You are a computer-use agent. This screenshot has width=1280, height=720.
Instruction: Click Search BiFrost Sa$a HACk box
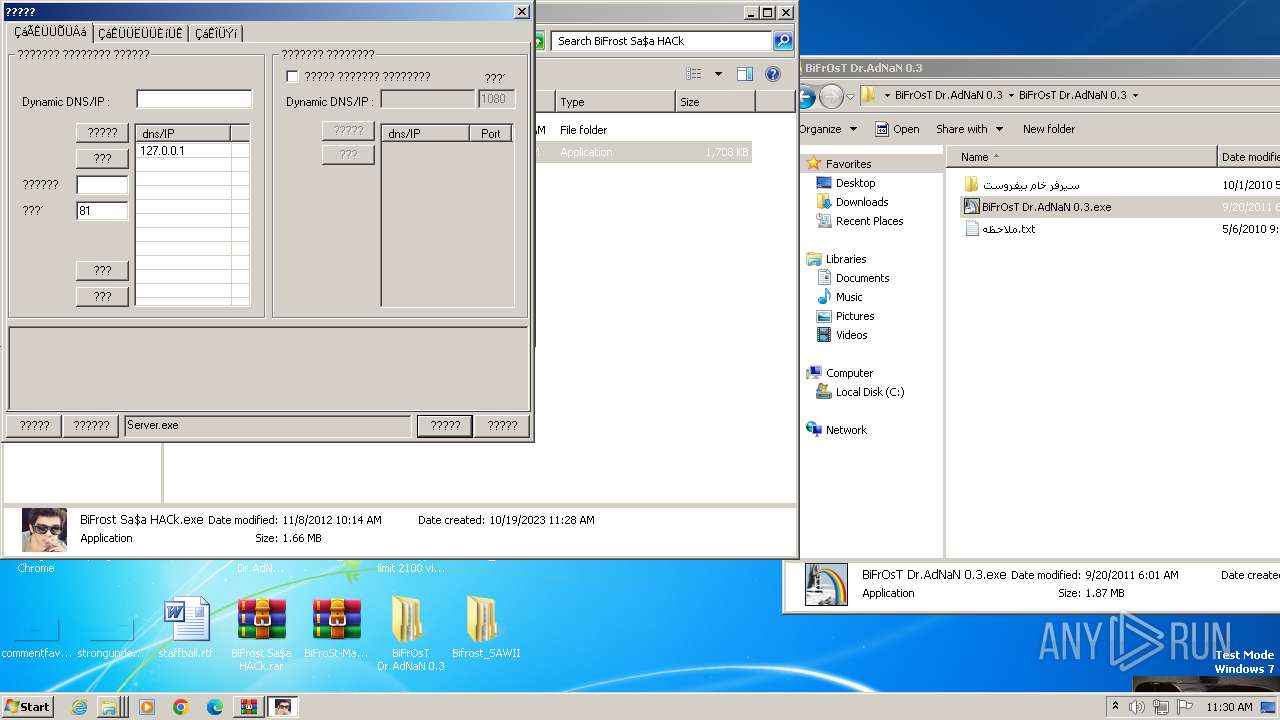(661, 41)
